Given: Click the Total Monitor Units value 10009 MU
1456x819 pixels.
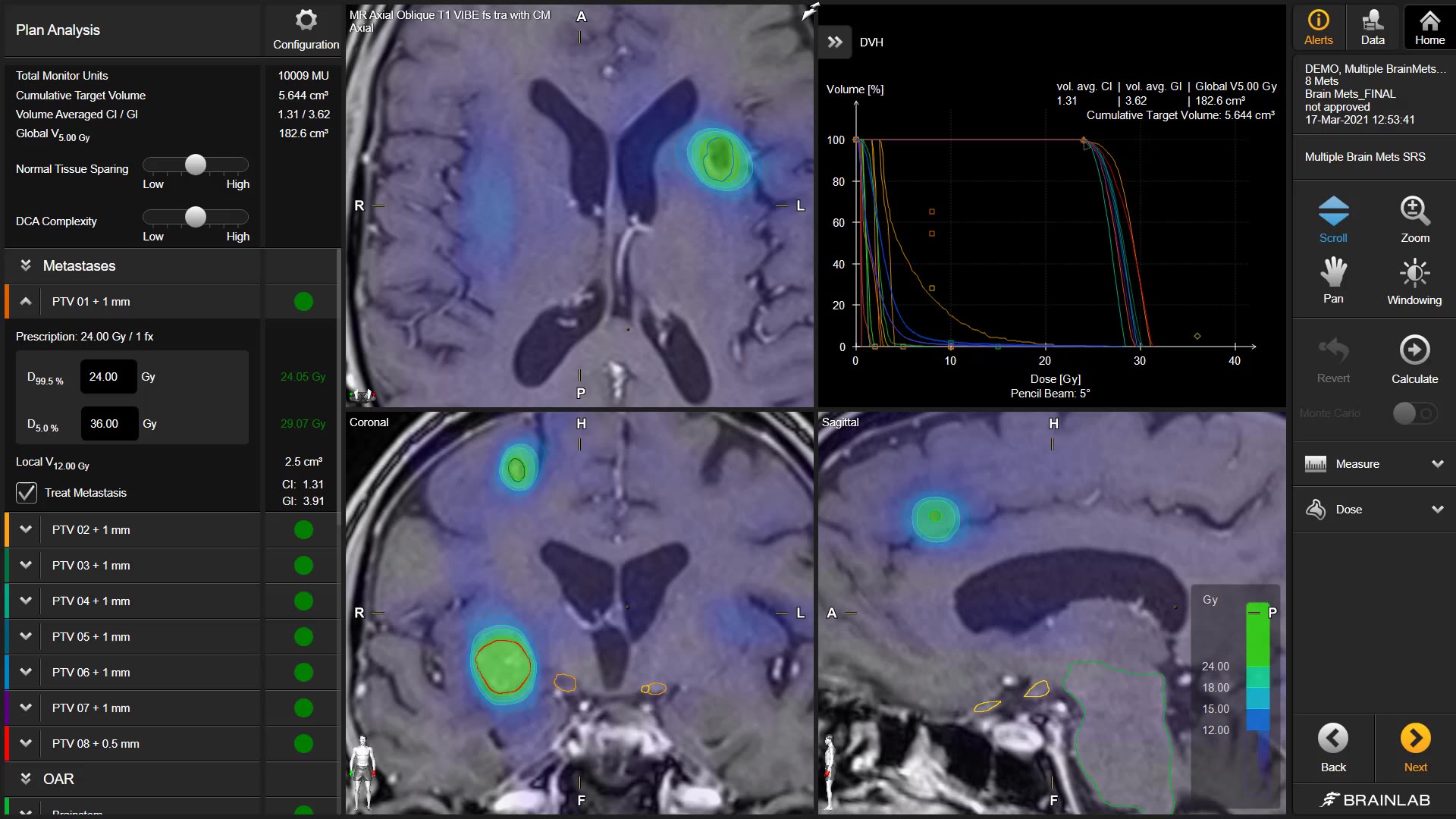Looking at the screenshot, I should coord(303,76).
